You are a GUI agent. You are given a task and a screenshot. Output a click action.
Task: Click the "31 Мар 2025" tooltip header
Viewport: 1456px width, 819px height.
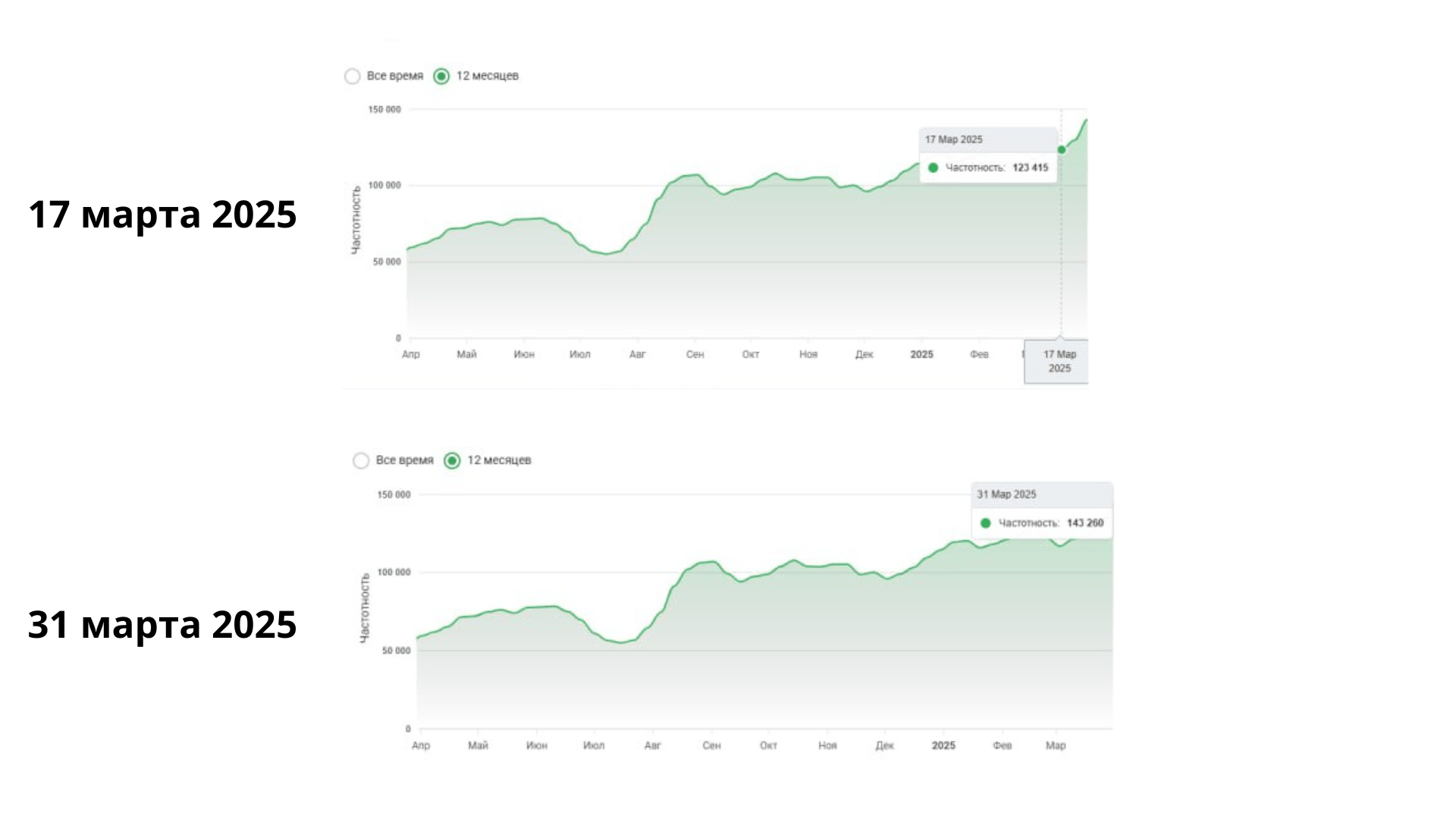[1006, 494]
